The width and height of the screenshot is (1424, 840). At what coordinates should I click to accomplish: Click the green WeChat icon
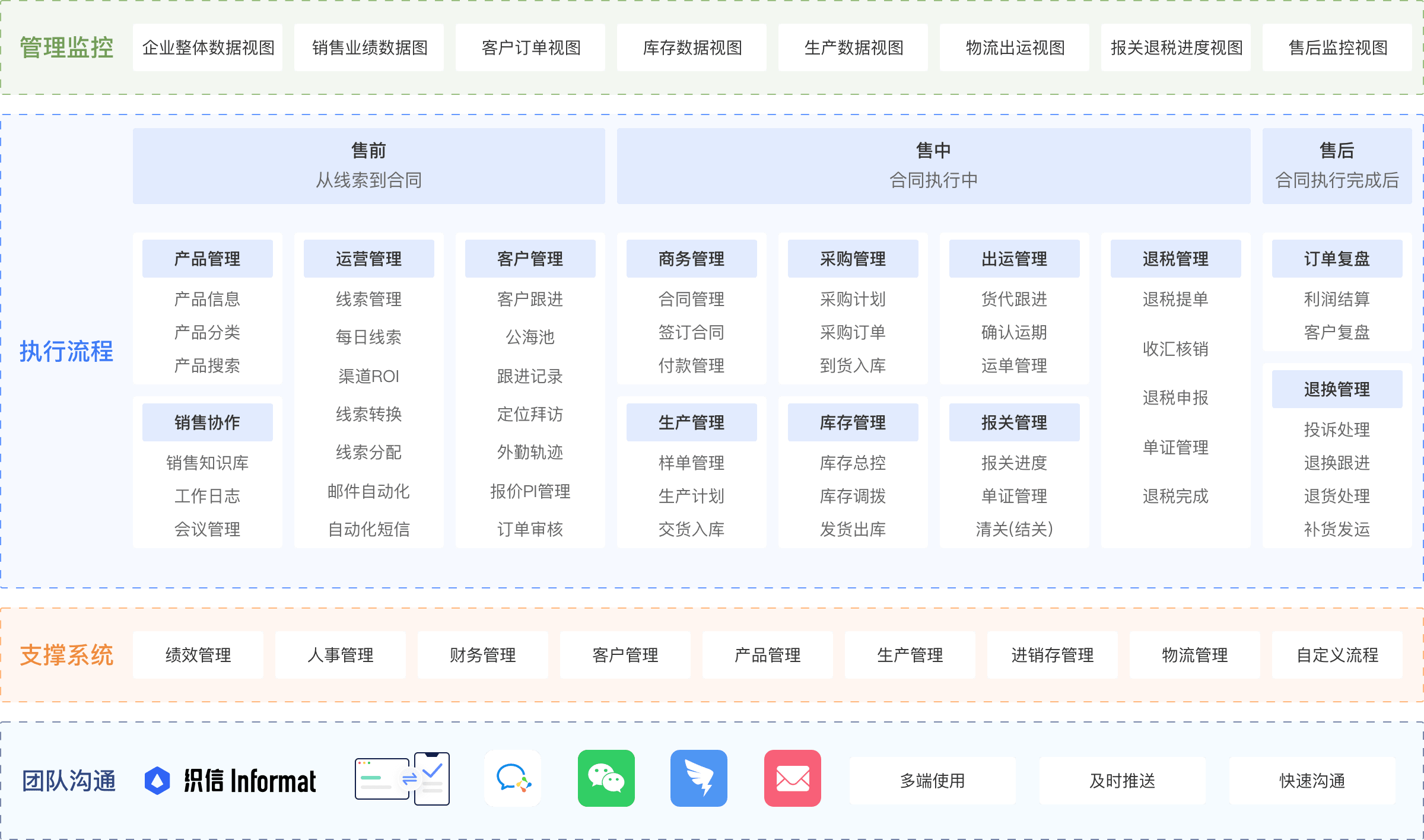[x=605, y=778]
